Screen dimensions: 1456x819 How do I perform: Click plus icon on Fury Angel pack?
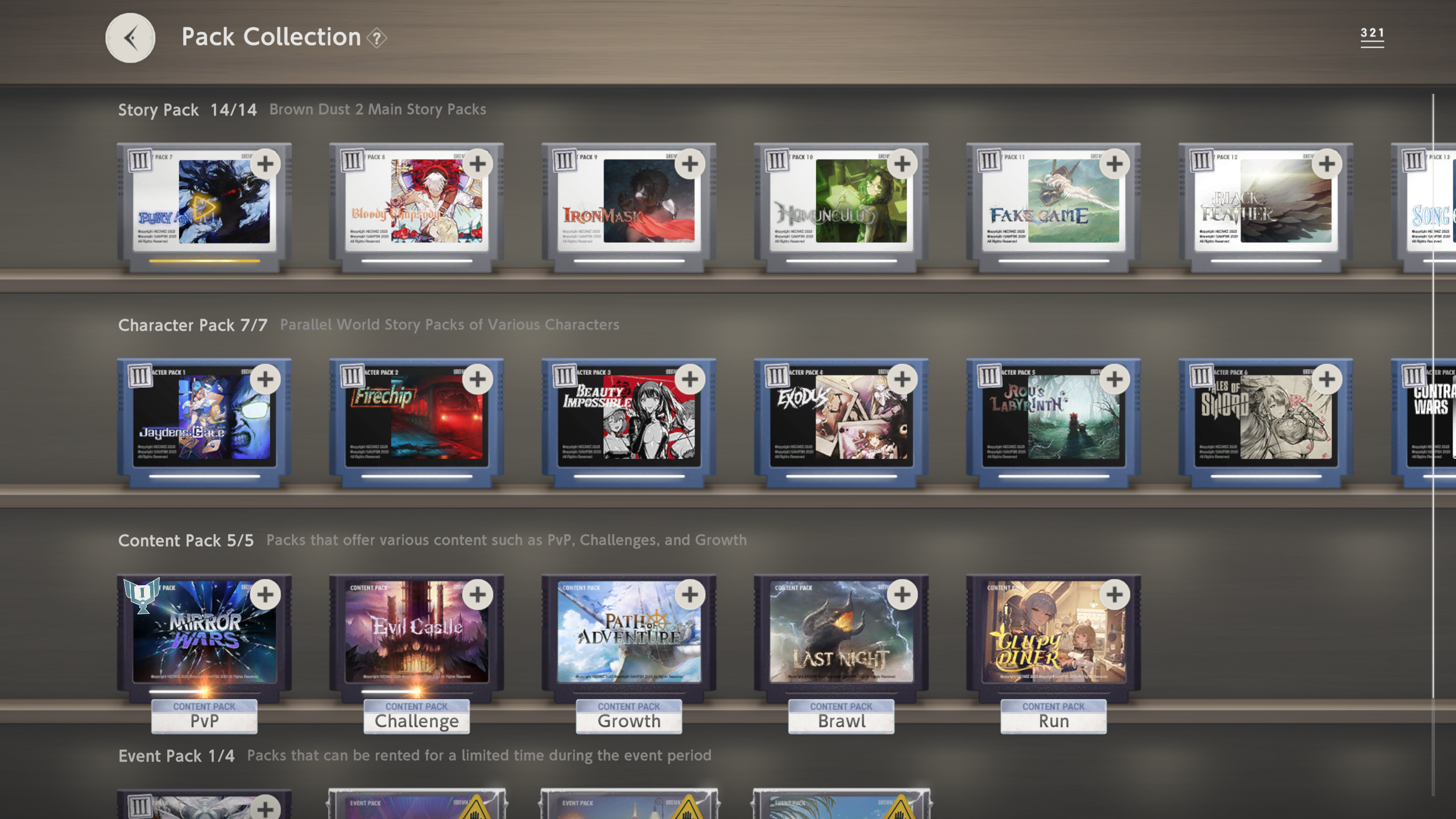[265, 164]
